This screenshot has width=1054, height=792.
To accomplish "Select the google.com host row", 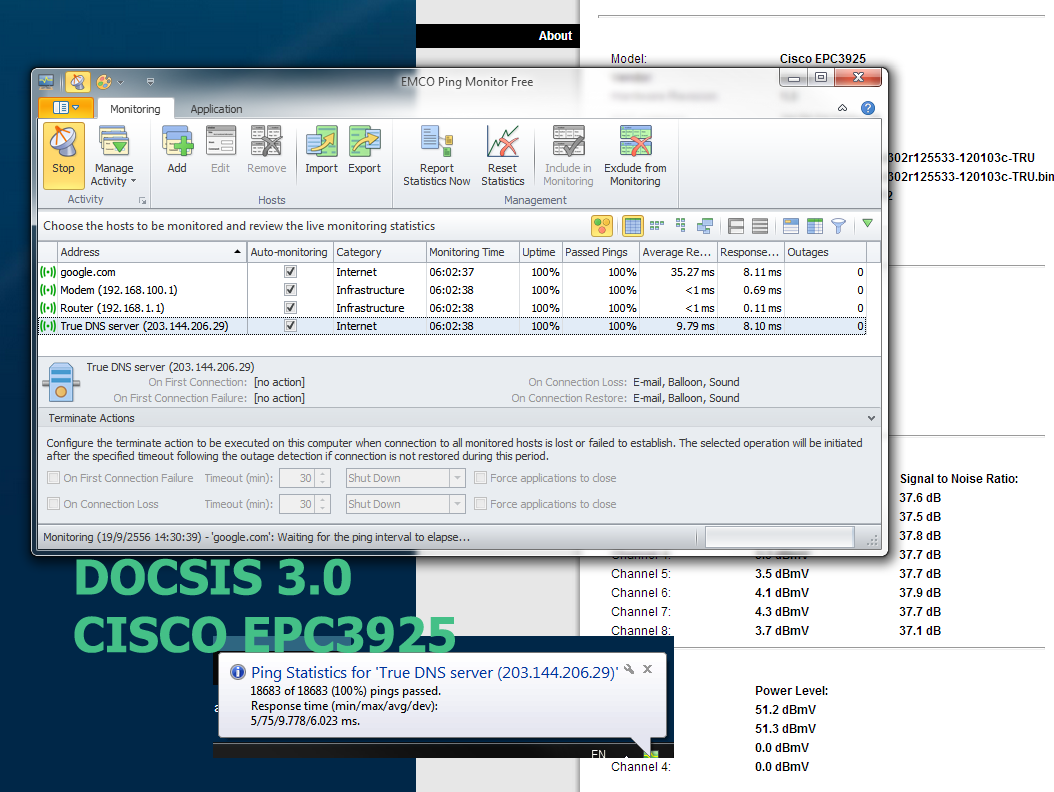I will pos(452,272).
